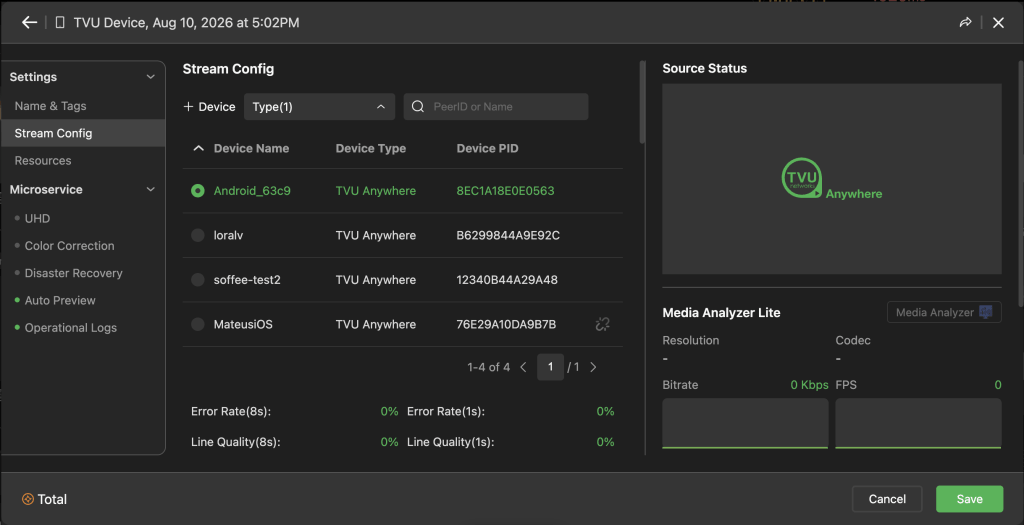Click the Media Analyzer button
Viewport: 1024px width, 525px height.
[x=944, y=312]
